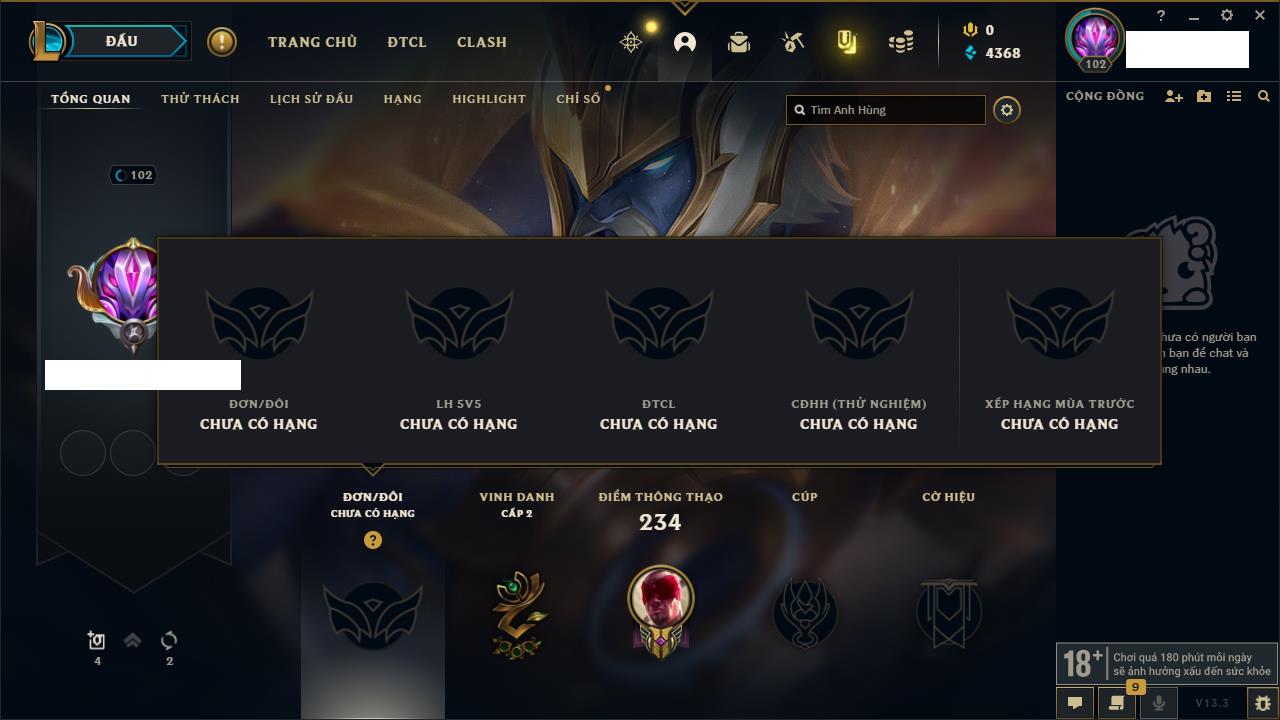Open the Store coins icon
This screenshot has height=720, width=1280.
pos(901,42)
